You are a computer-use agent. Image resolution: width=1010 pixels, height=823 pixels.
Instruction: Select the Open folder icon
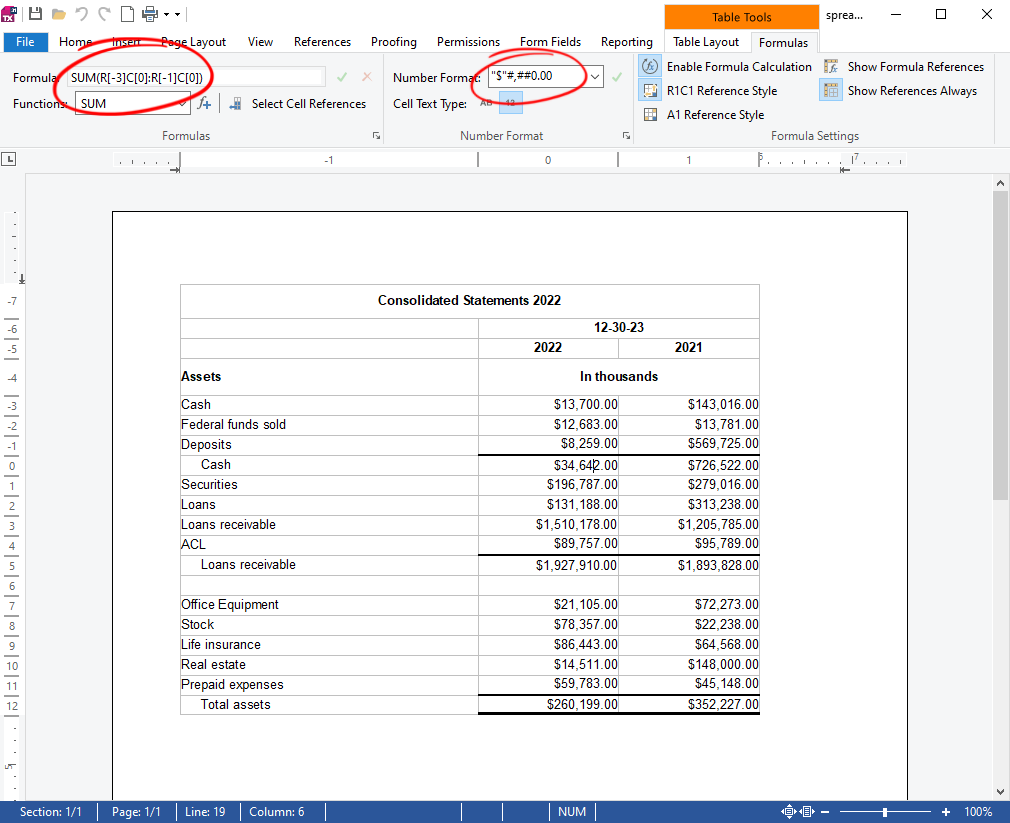[58, 14]
